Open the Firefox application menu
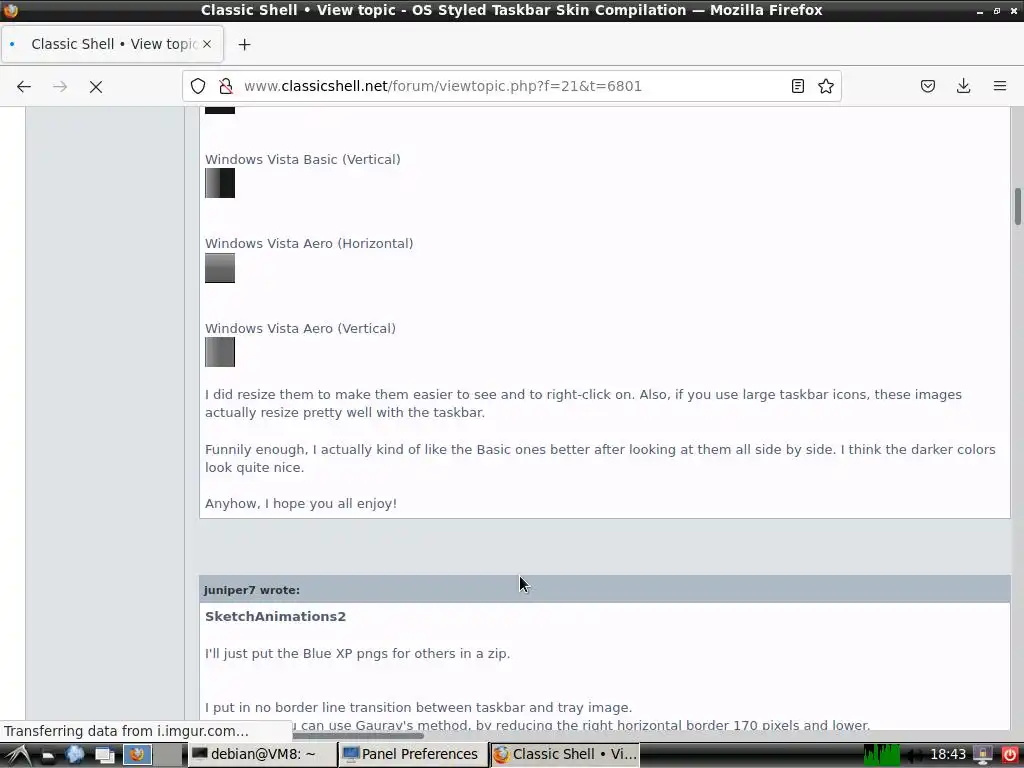This screenshot has height=768, width=1024. click(x=999, y=86)
